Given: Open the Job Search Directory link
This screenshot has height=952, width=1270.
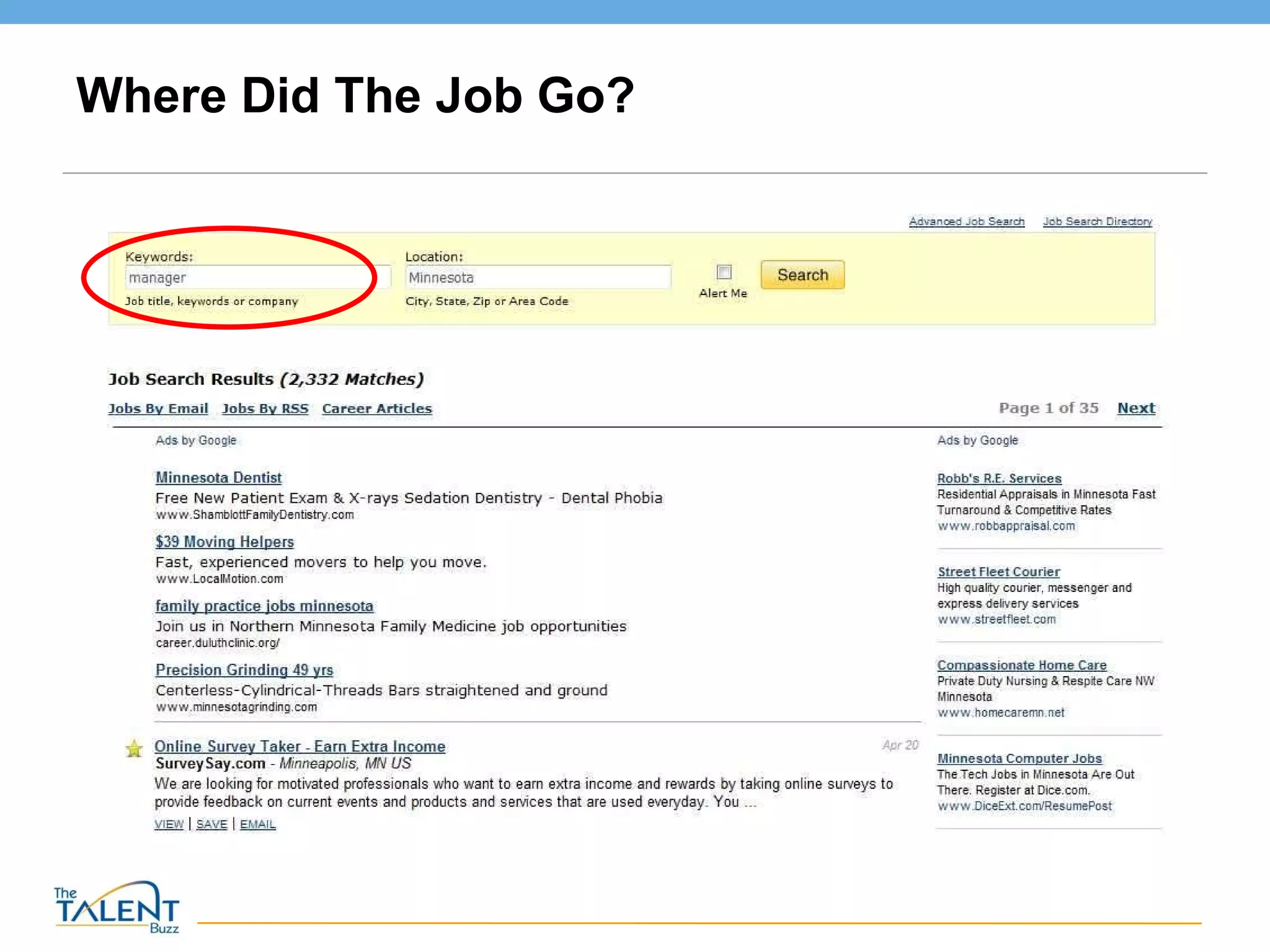Looking at the screenshot, I should pyautogui.click(x=1097, y=221).
